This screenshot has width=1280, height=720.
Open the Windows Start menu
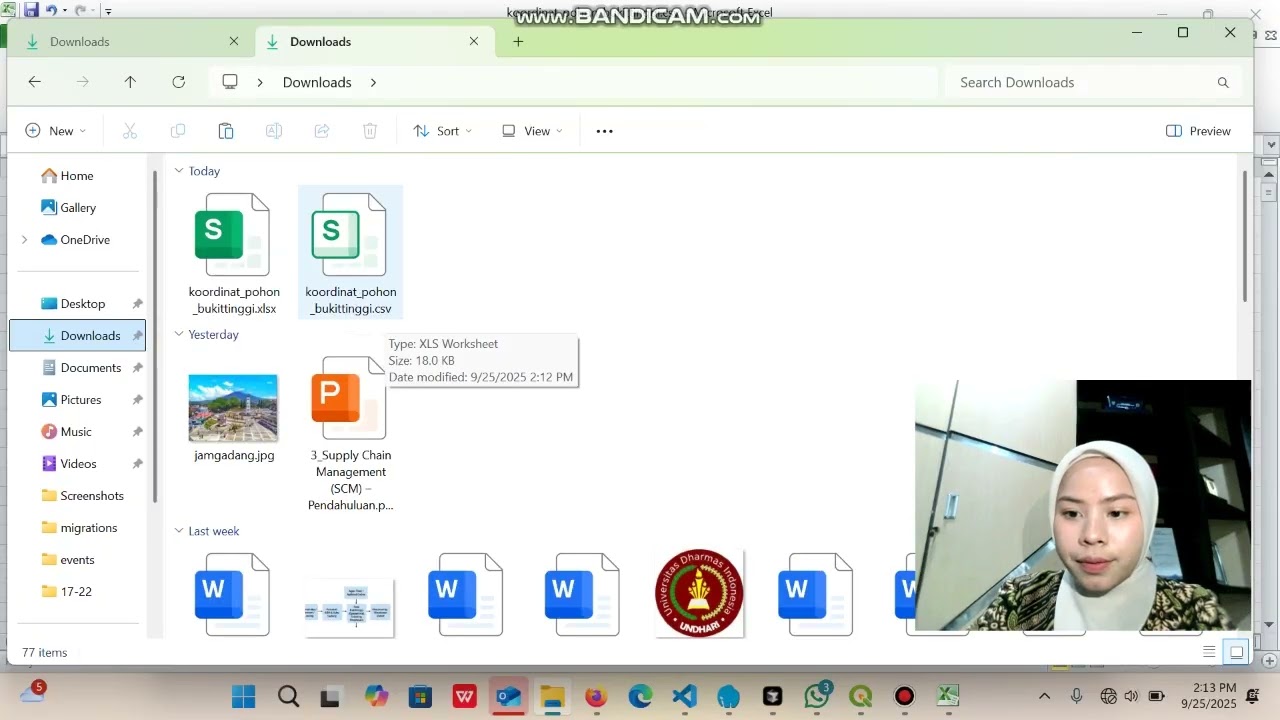[x=243, y=696]
